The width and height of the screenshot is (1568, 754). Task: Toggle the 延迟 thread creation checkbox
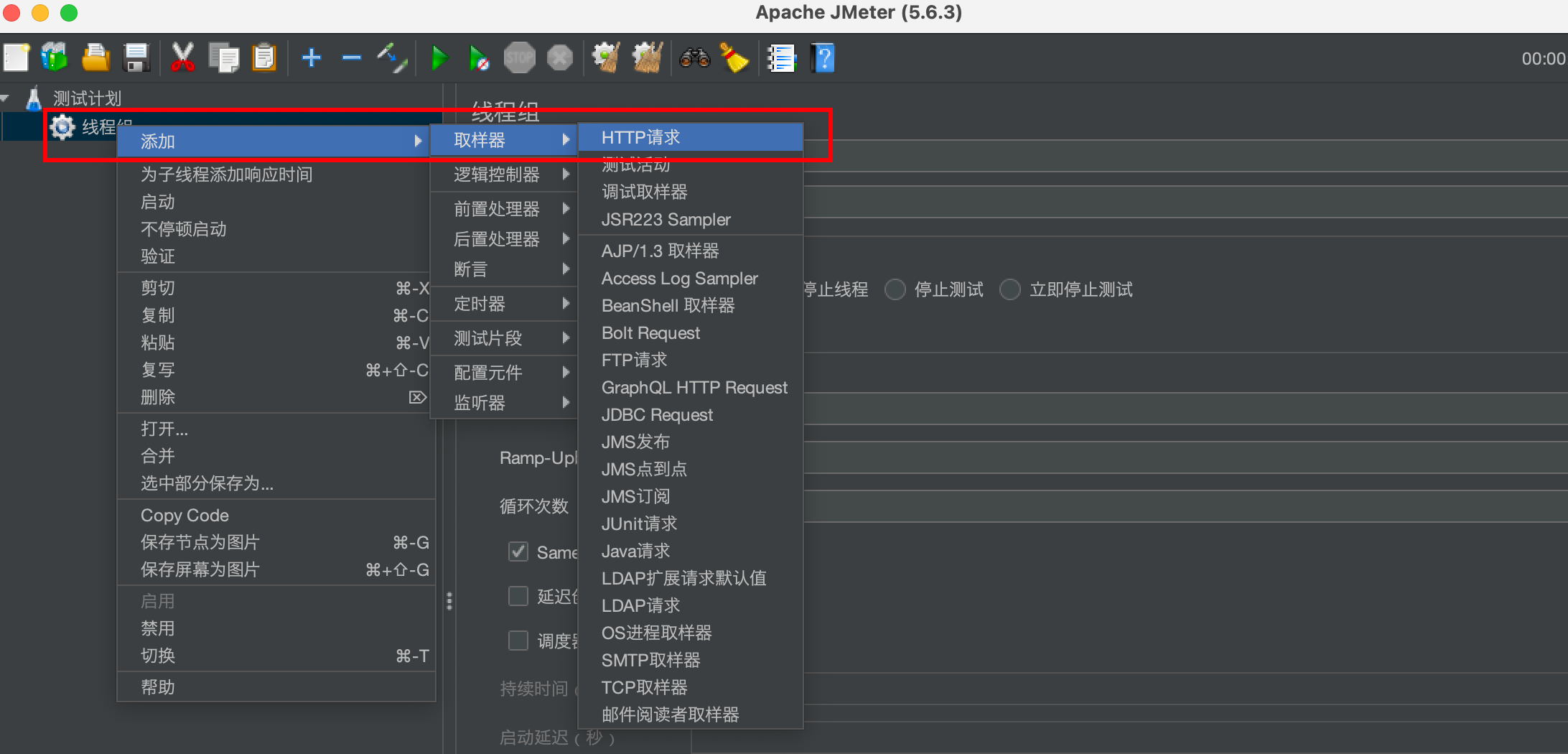(x=518, y=596)
